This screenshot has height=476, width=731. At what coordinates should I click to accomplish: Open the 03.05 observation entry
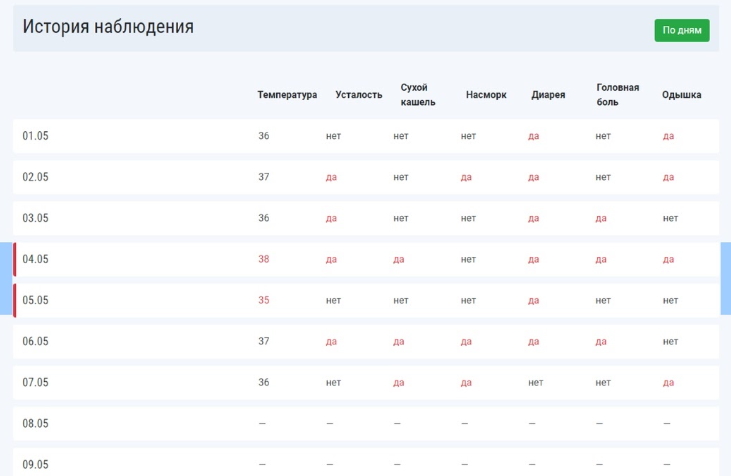coord(36,218)
